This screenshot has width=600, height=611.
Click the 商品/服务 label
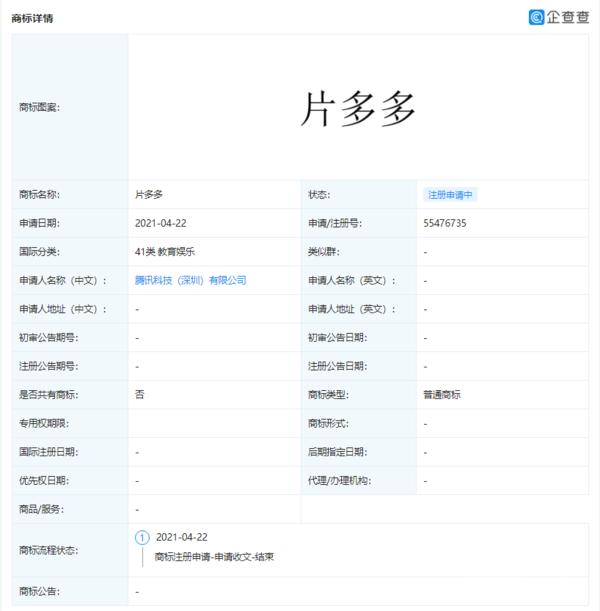click(41, 509)
